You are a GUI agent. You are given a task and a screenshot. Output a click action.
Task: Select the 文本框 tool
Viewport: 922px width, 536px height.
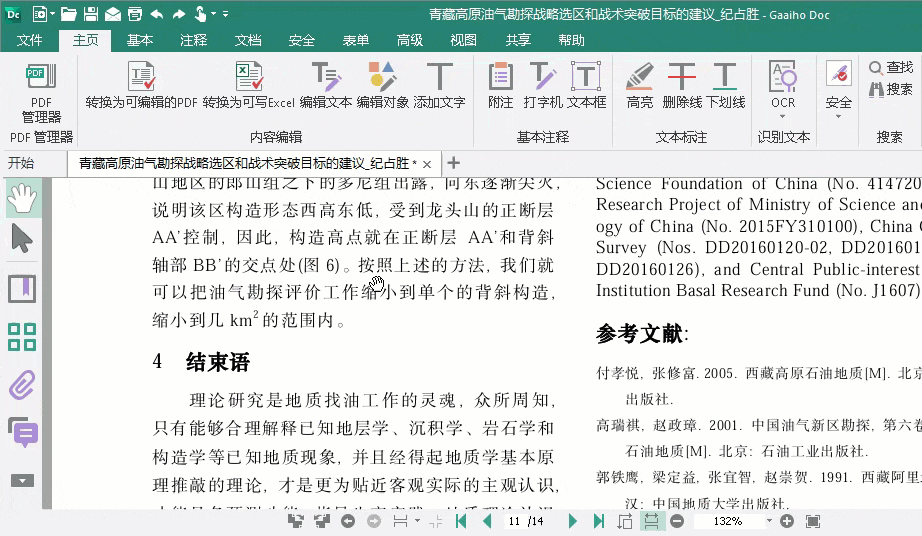click(586, 85)
